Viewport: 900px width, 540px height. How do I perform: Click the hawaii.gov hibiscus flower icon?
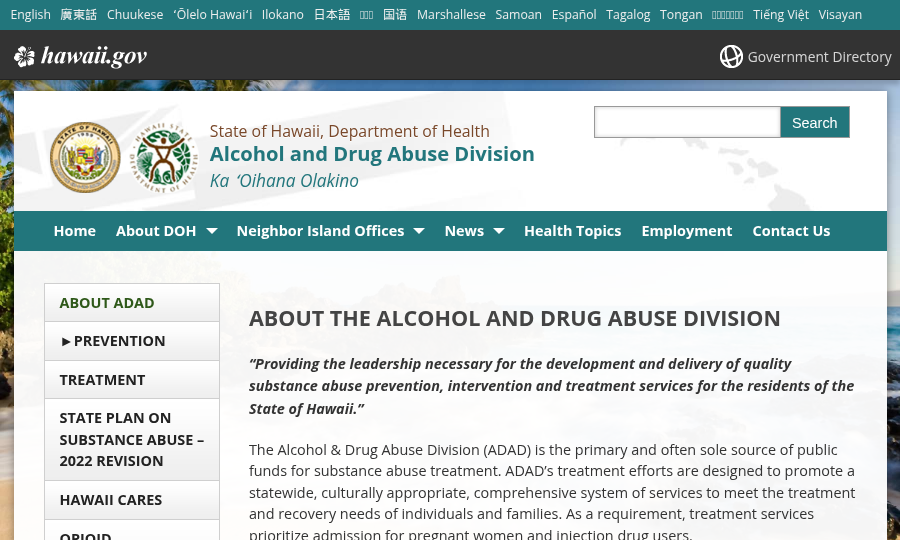coord(24,56)
